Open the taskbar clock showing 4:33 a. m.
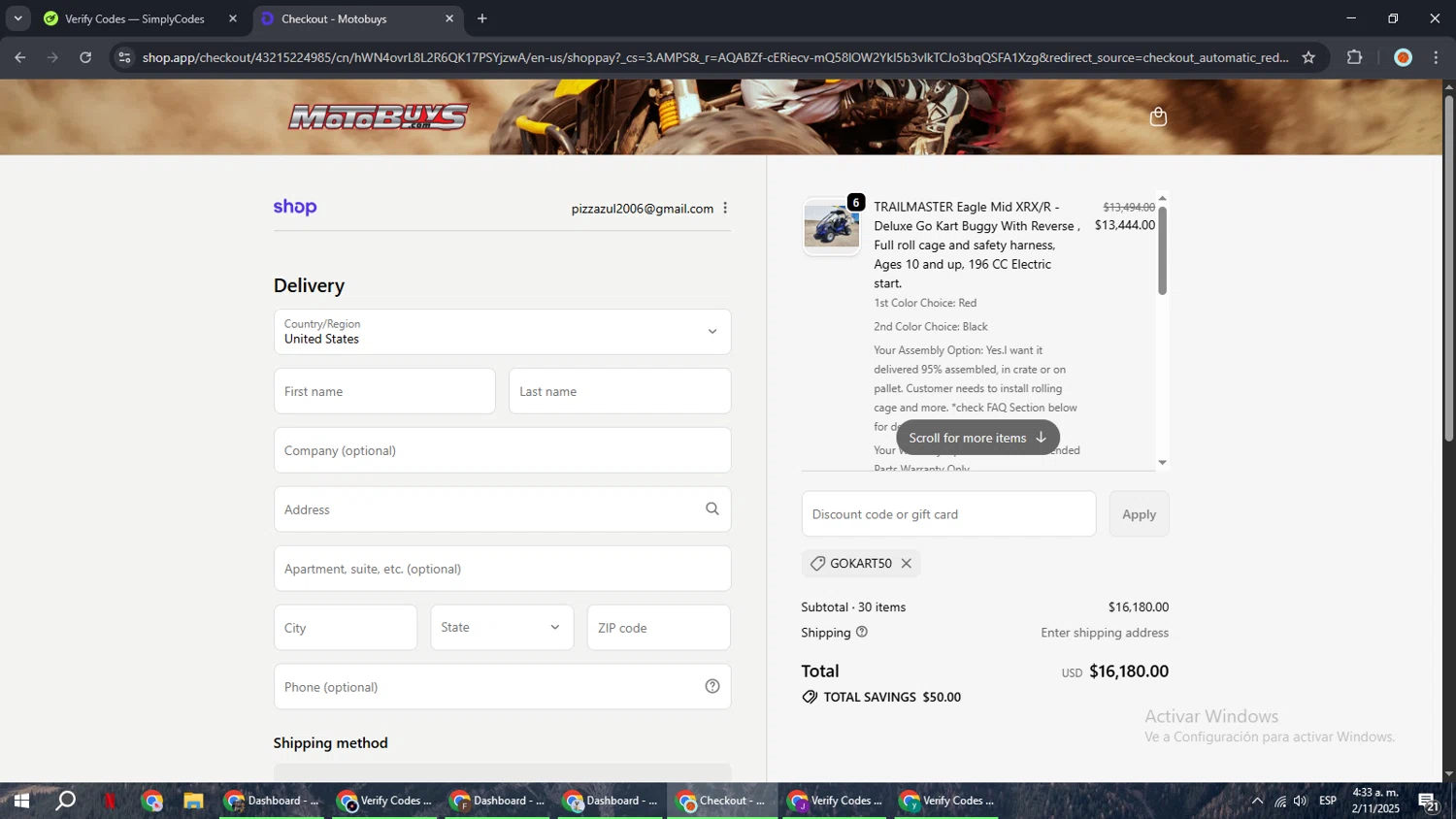 [1375, 802]
